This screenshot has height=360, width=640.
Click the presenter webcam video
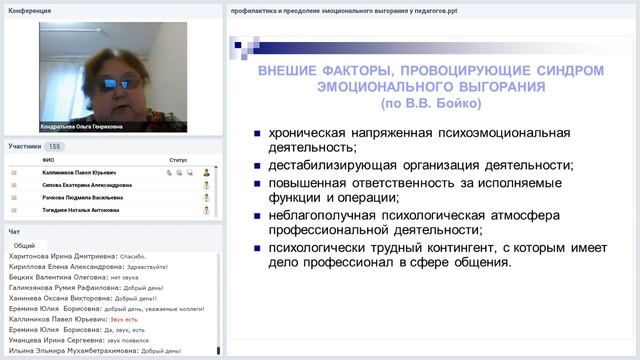point(113,77)
